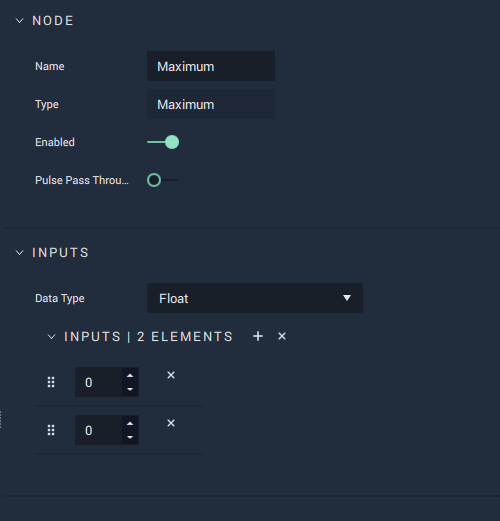The height and width of the screenshot is (521, 500).
Task: Remove the first input element
Action: point(171,375)
